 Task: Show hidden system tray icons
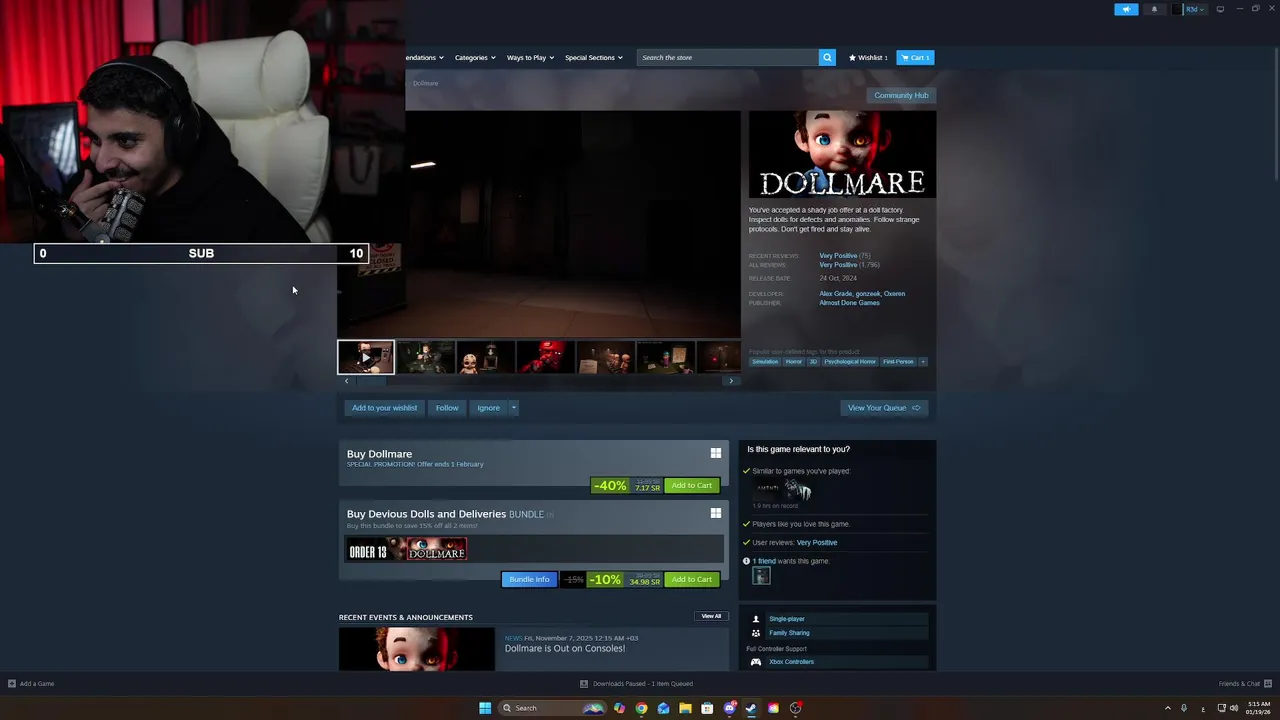1168,708
